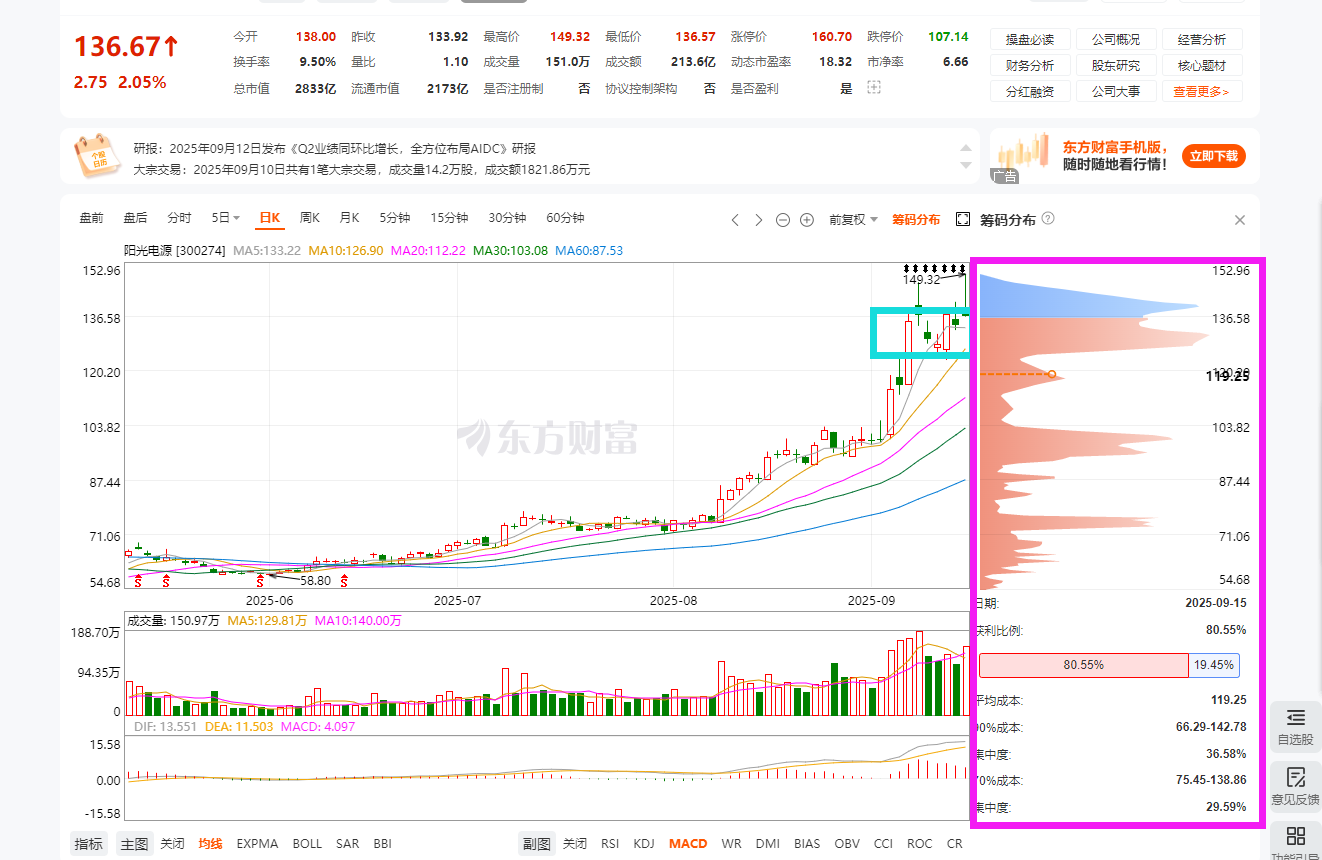Zoom out the K-line chart with the minus icon

(x=783, y=219)
